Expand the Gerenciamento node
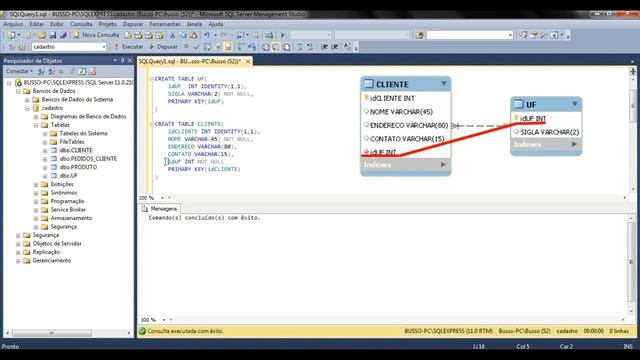Screen dimensions: 640x360 coord(18,261)
